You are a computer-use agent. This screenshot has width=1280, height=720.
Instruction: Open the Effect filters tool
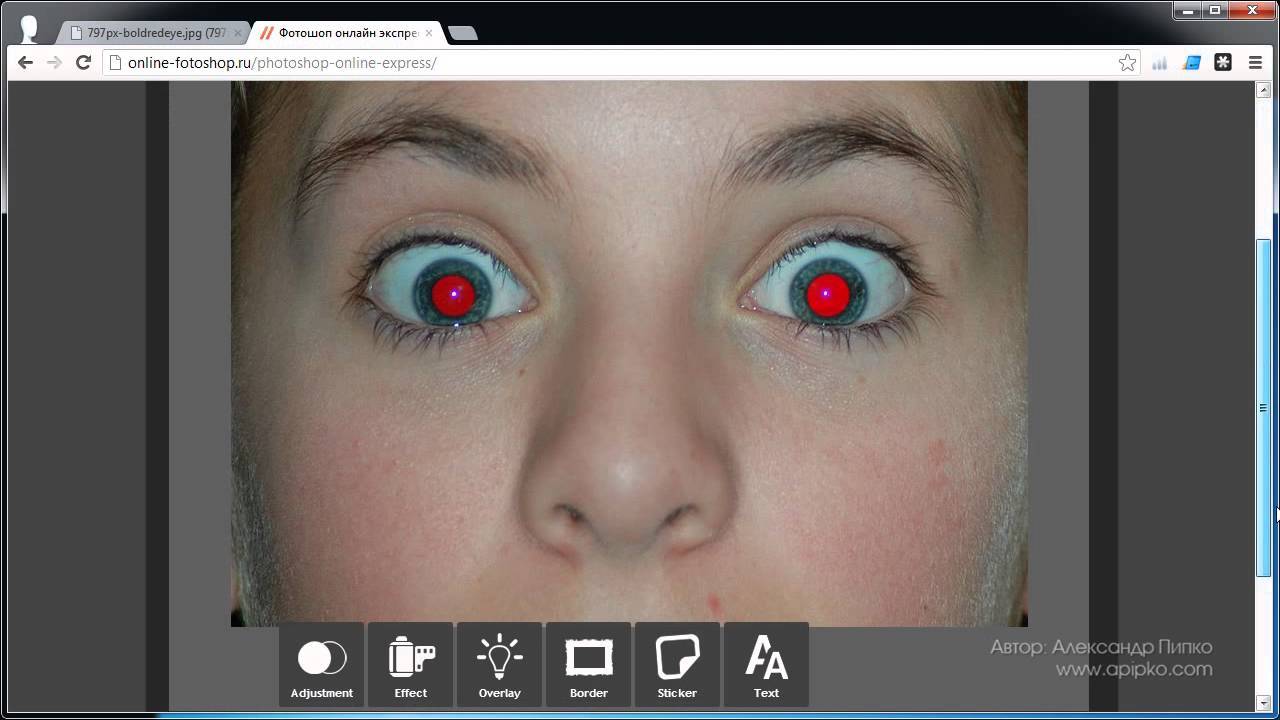[x=411, y=665]
